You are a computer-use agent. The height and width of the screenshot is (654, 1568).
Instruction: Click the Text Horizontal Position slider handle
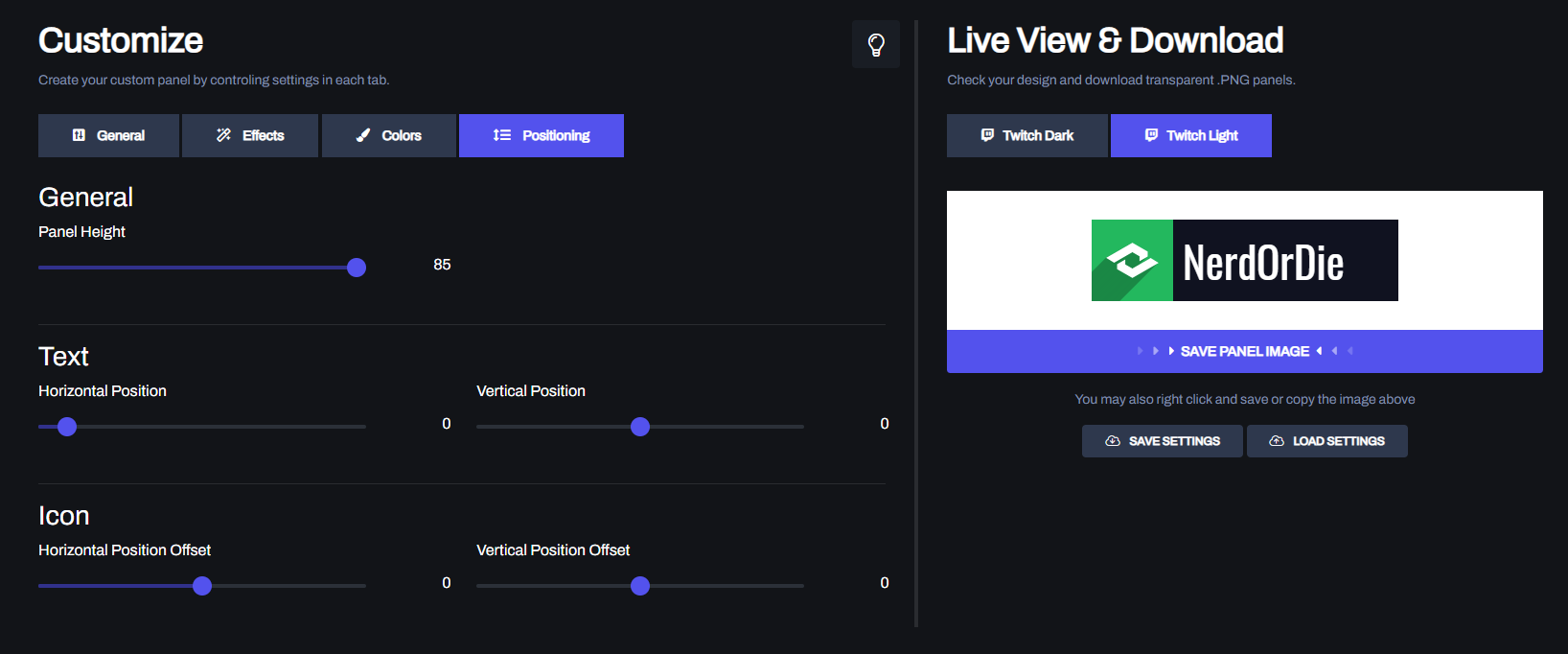click(67, 427)
